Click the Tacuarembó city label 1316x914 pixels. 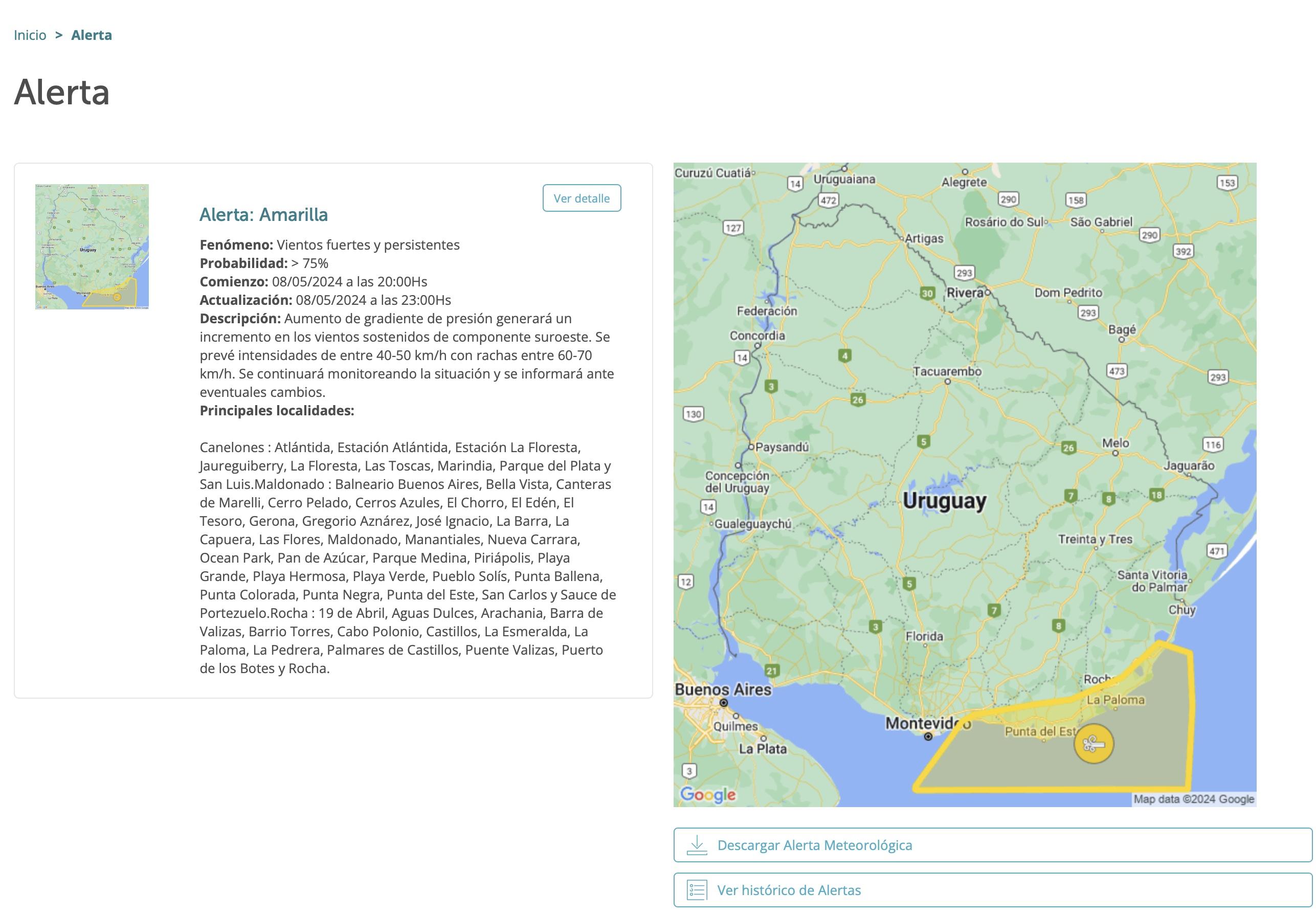point(947,372)
